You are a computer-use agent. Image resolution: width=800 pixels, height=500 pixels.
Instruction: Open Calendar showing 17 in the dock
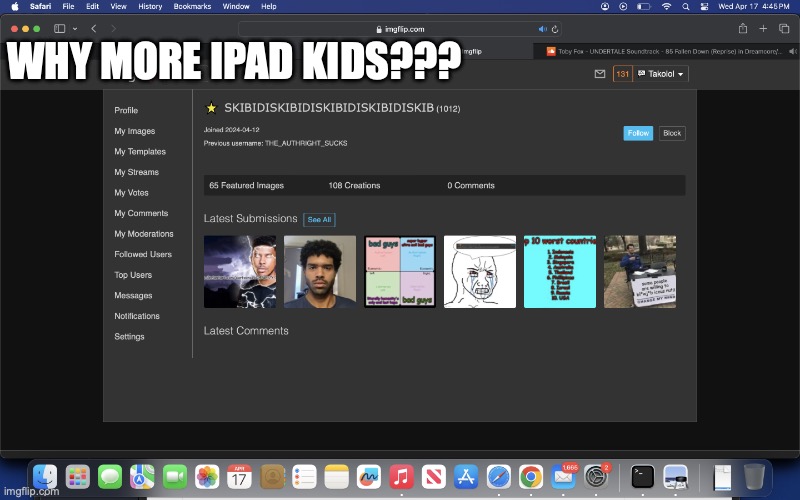click(x=239, y=477)
